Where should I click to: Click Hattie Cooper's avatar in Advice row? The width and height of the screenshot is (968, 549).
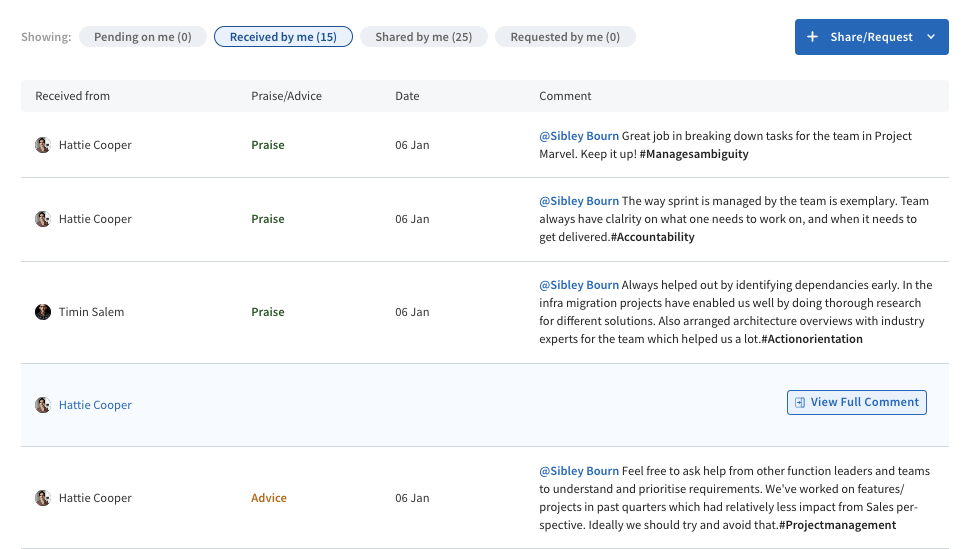[43, 498]
